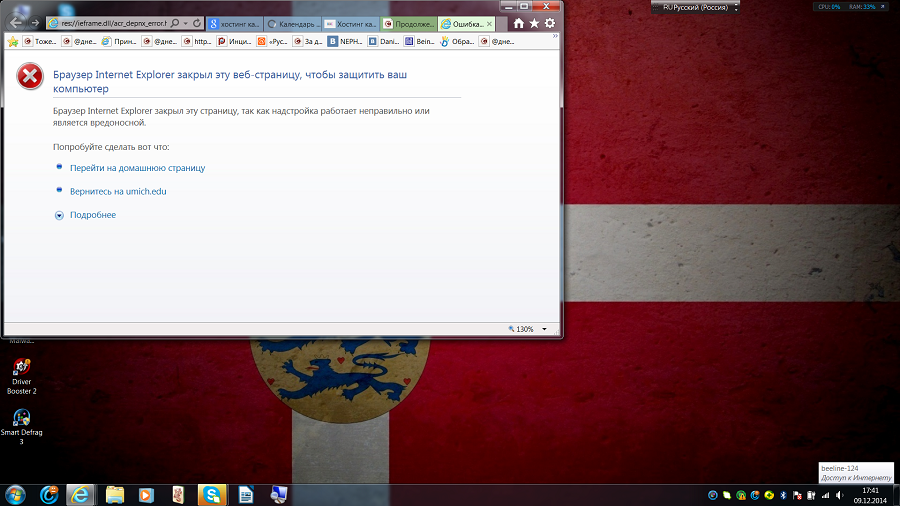Image resolution: width=900 pixels, height=506 pixels.
Task: Open the Windows Start orb
Action: tap(15, 495)
